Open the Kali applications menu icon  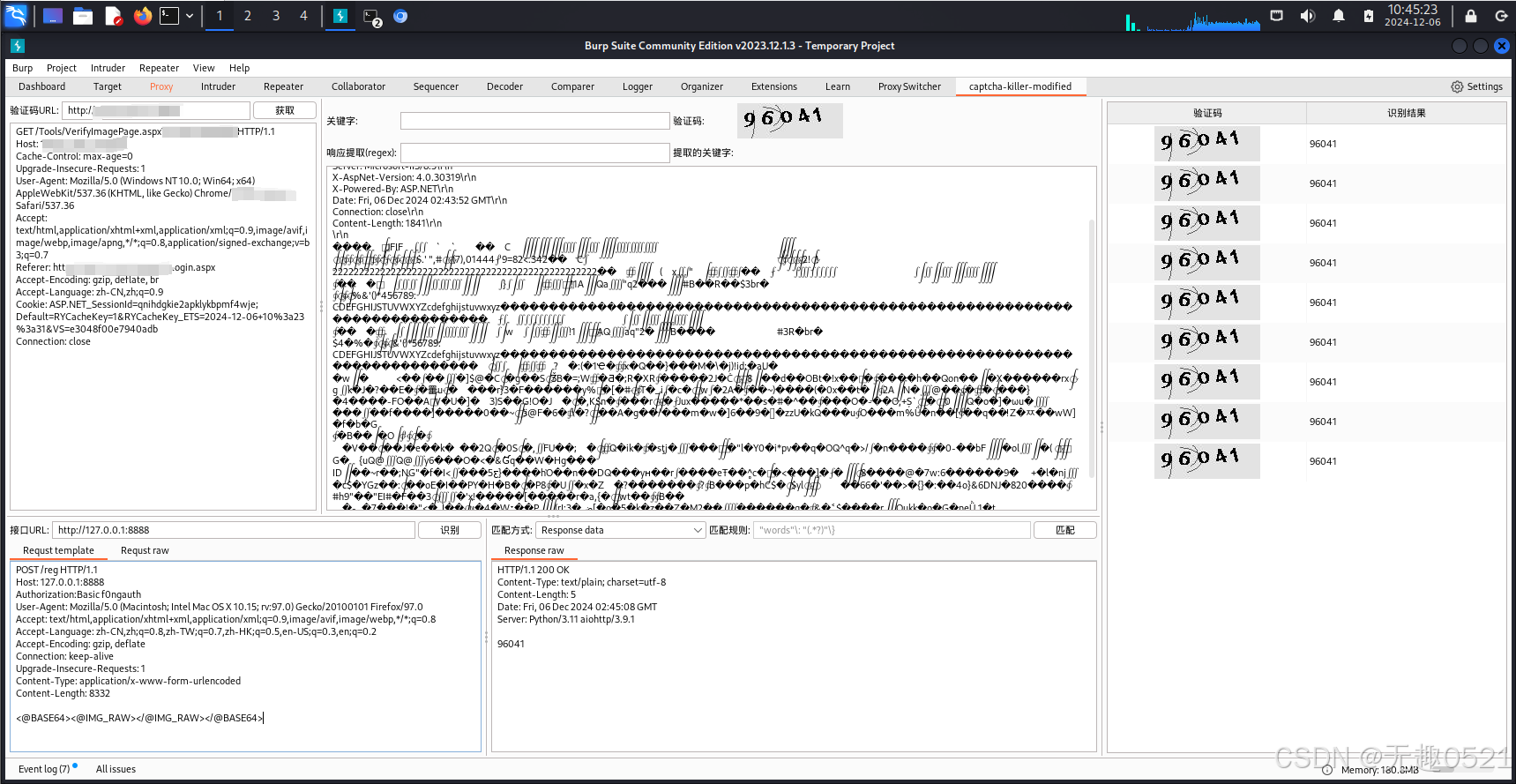[x=16, y=15]
